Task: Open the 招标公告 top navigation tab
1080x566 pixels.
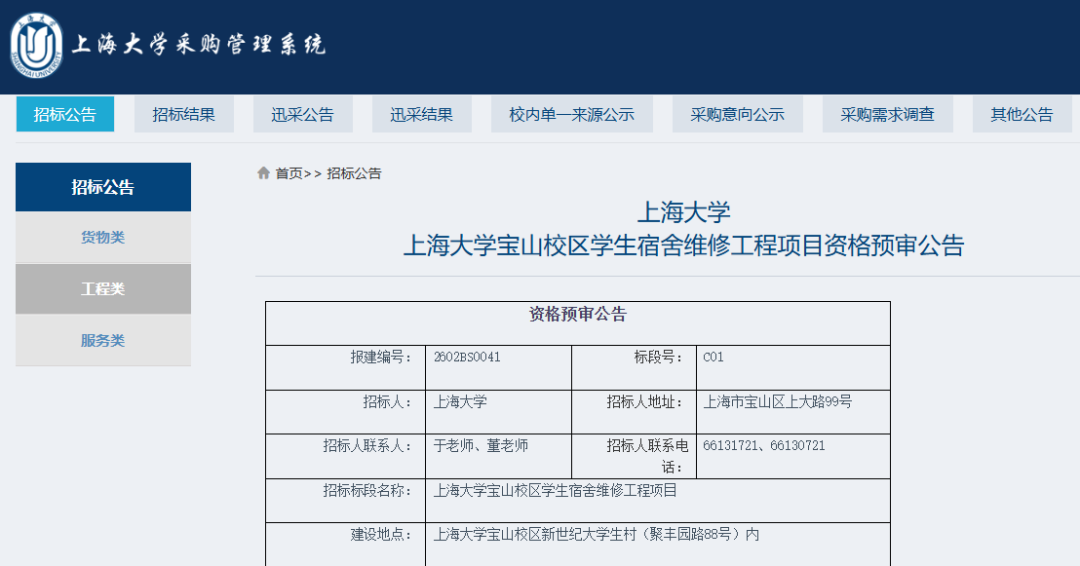Action: (65, 114)
